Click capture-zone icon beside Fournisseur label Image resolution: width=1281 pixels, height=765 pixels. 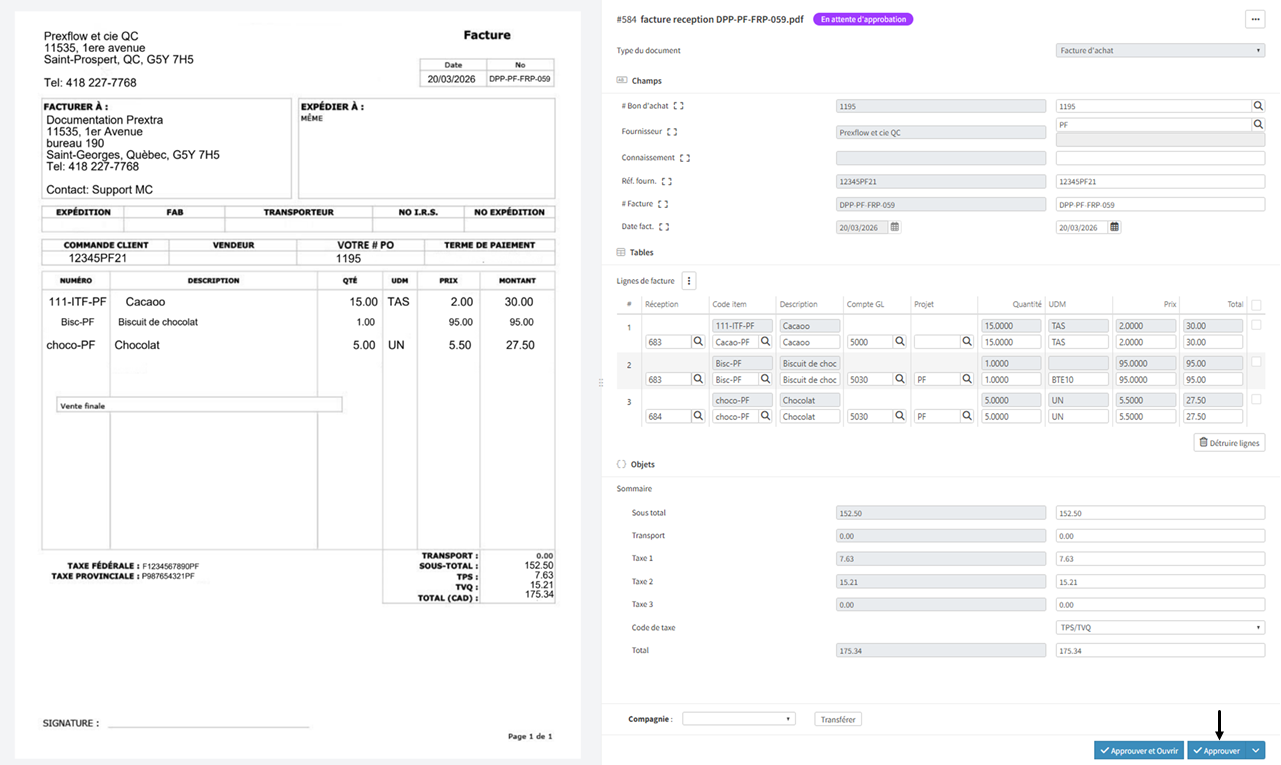tap(672, 132)
